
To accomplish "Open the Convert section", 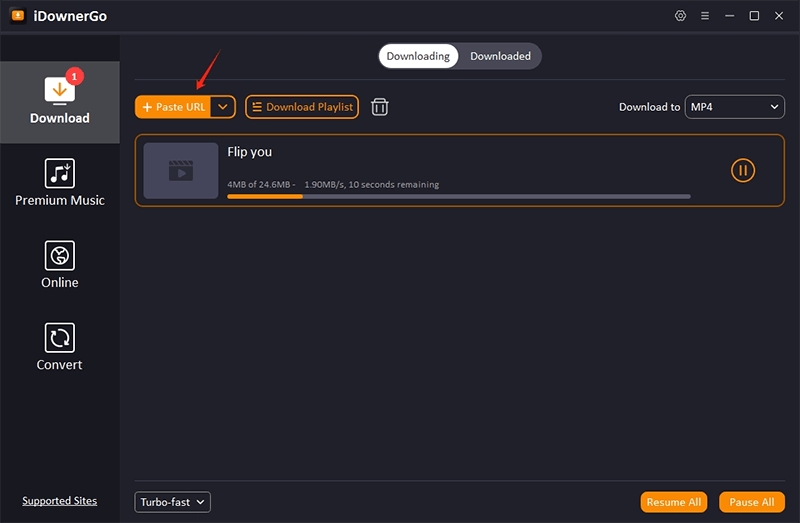I will [x=60, y=347].
